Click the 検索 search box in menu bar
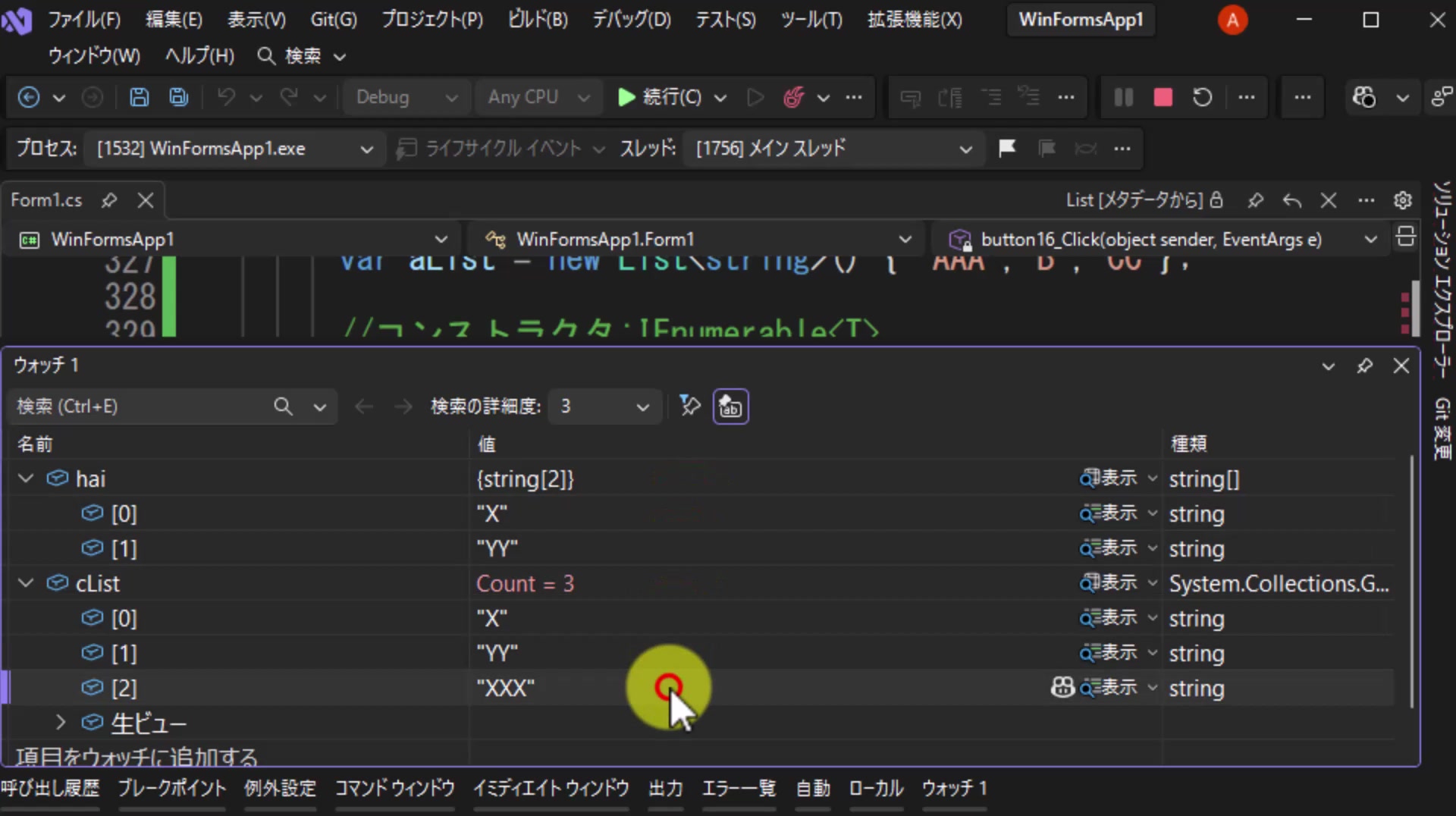 coord(302,56)
